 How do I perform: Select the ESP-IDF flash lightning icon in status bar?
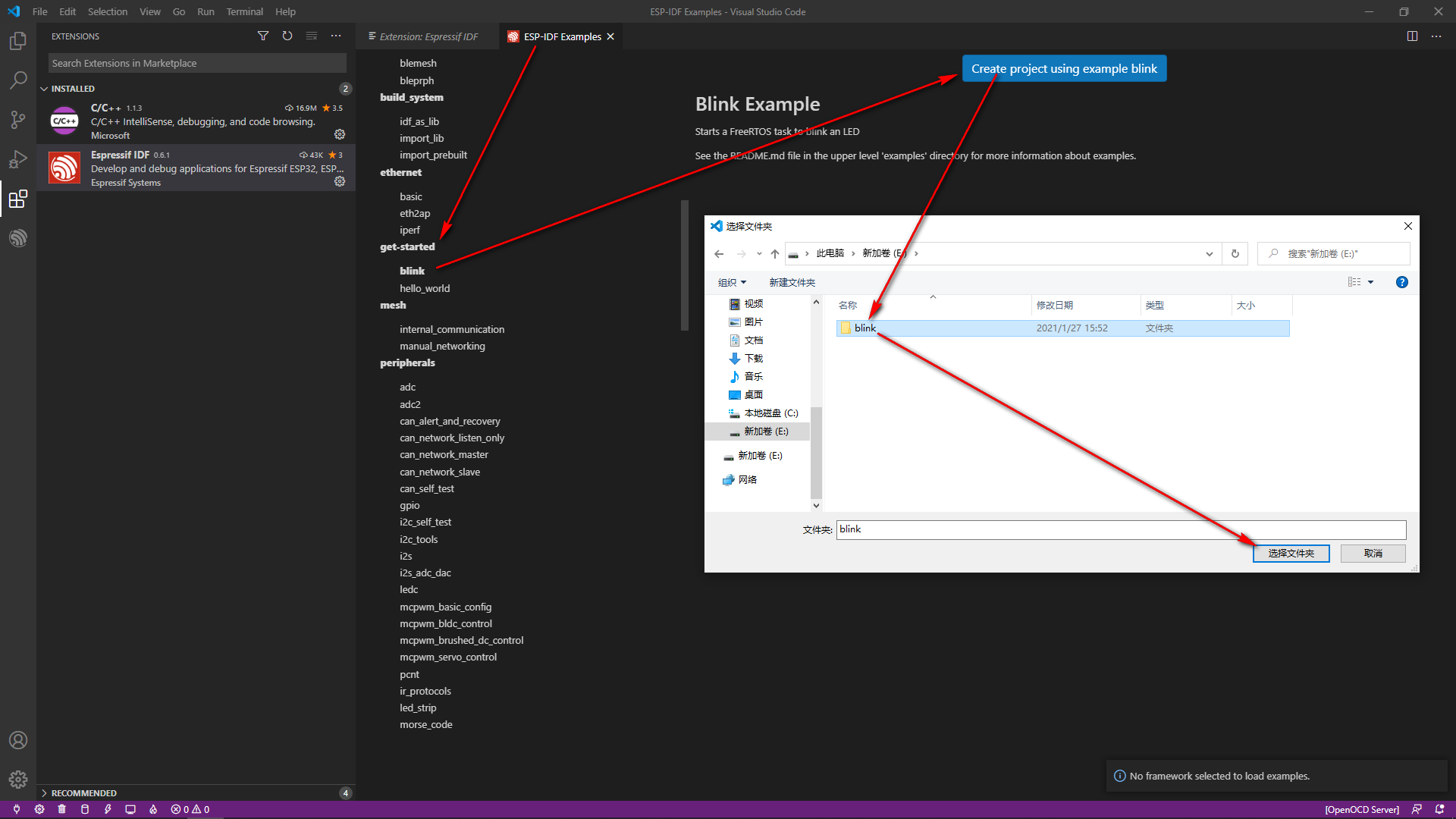click(x=108, y=809)
